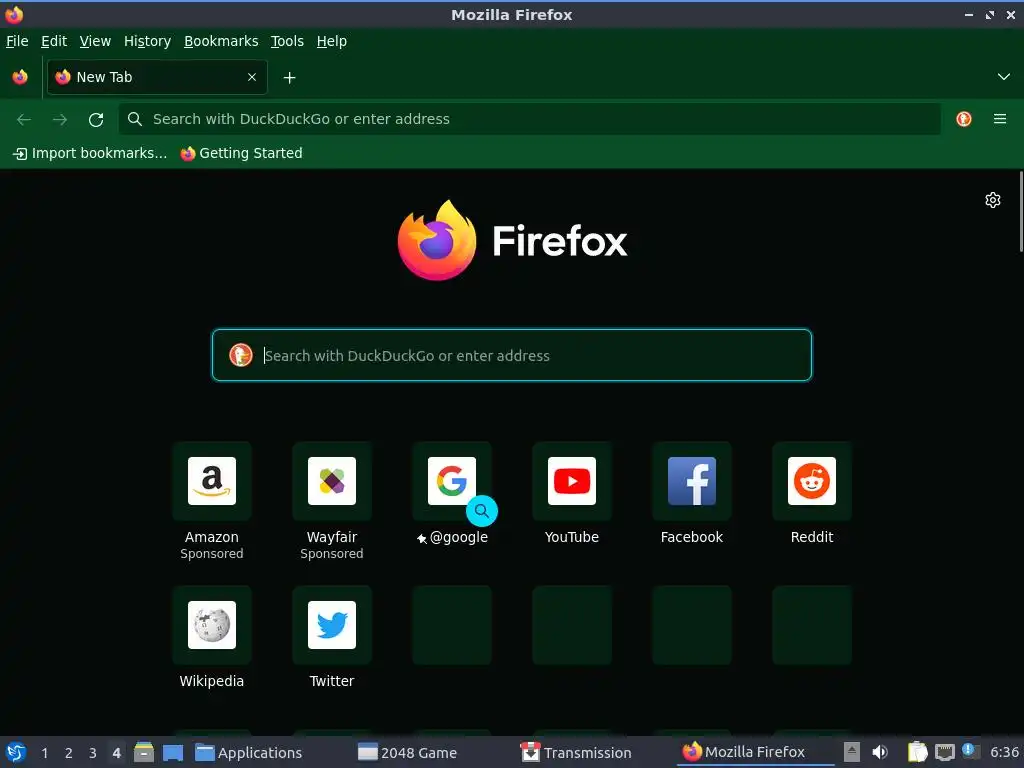Image resolution: width=1024 pixels, height=768 pixels.
Task: Open the Getting Started bookmark
Action: click(x=242, y=153)
